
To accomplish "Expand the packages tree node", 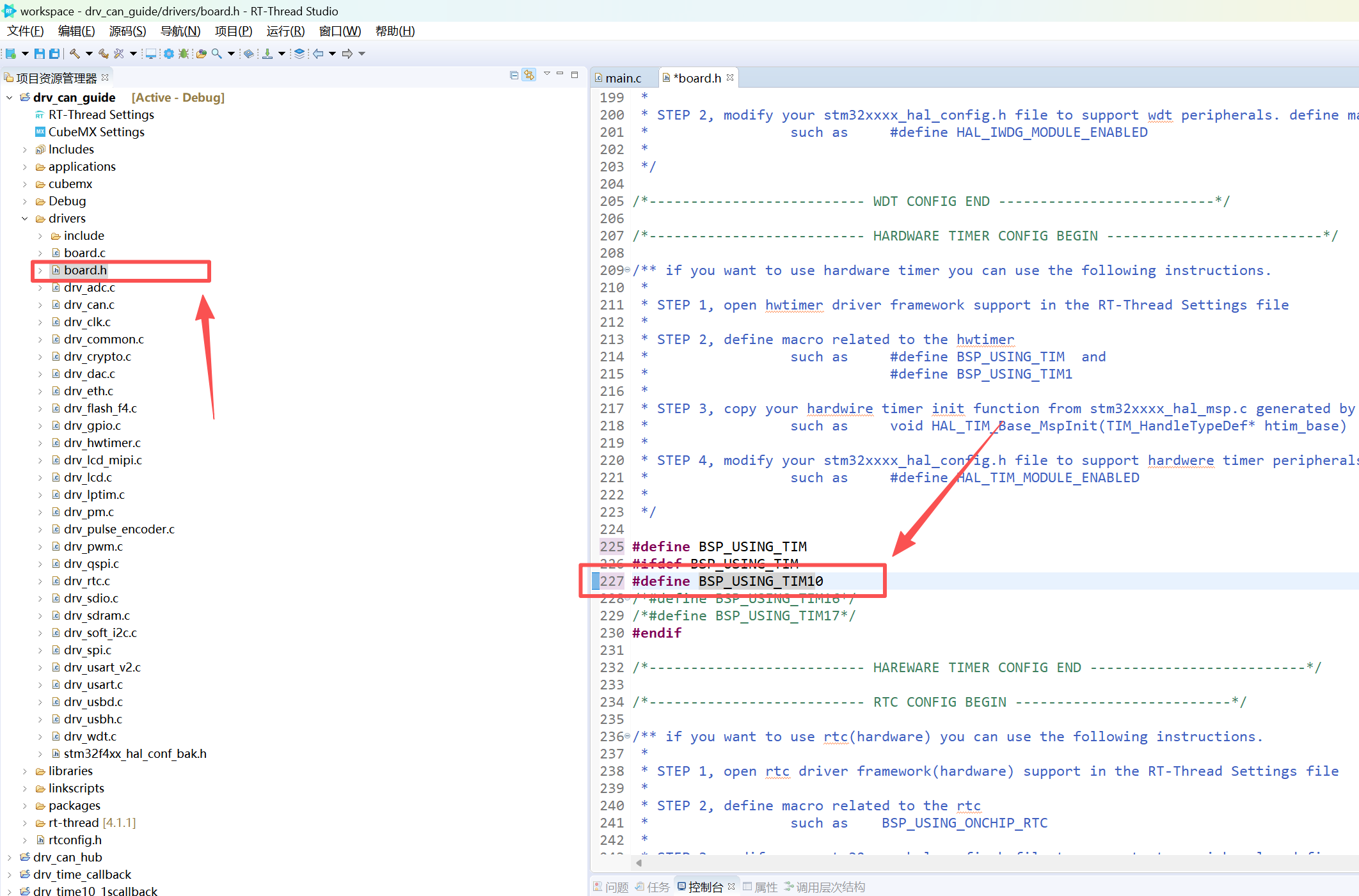I will tap(26, 805).
